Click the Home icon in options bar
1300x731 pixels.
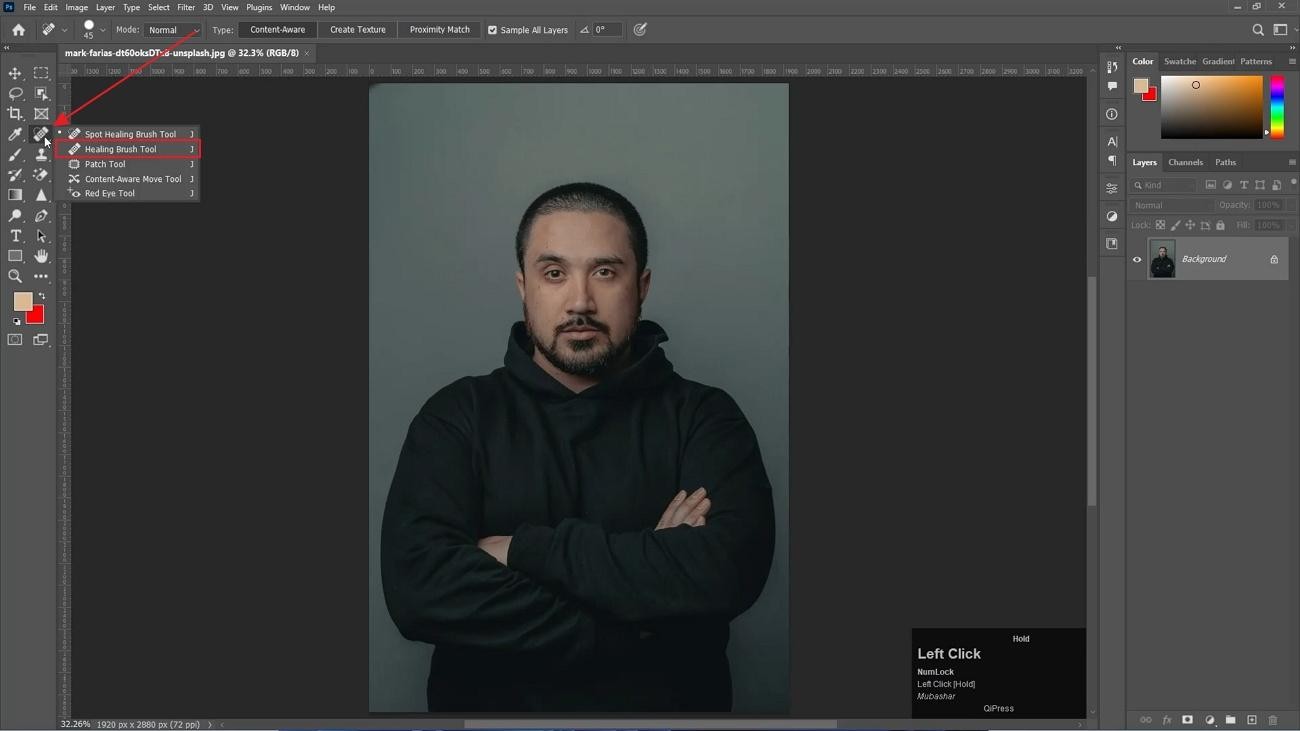(18, 30)
